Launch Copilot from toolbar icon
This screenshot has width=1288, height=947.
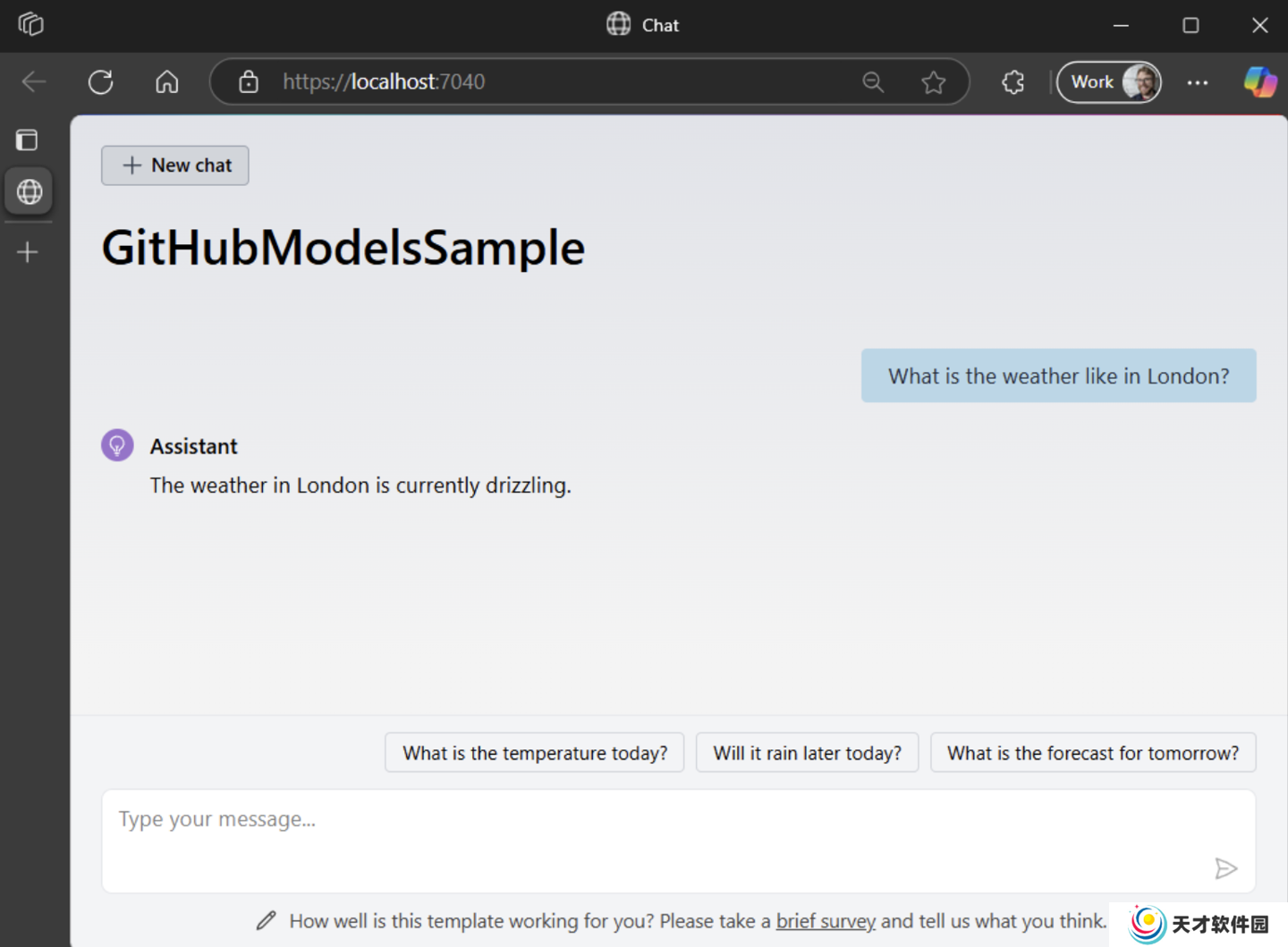tap(1260, 82)
